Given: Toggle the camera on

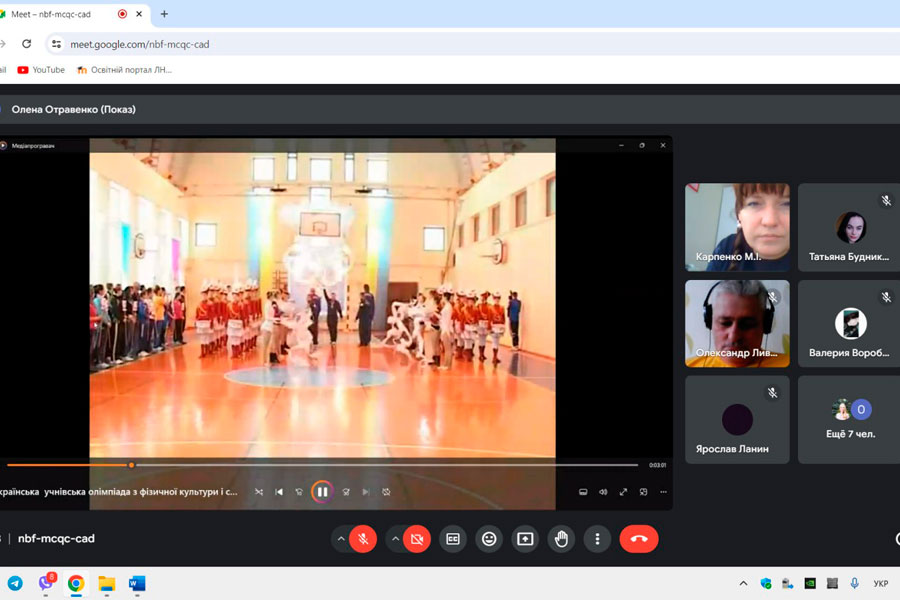Looking at the screenshot, I should pos(417,539).
